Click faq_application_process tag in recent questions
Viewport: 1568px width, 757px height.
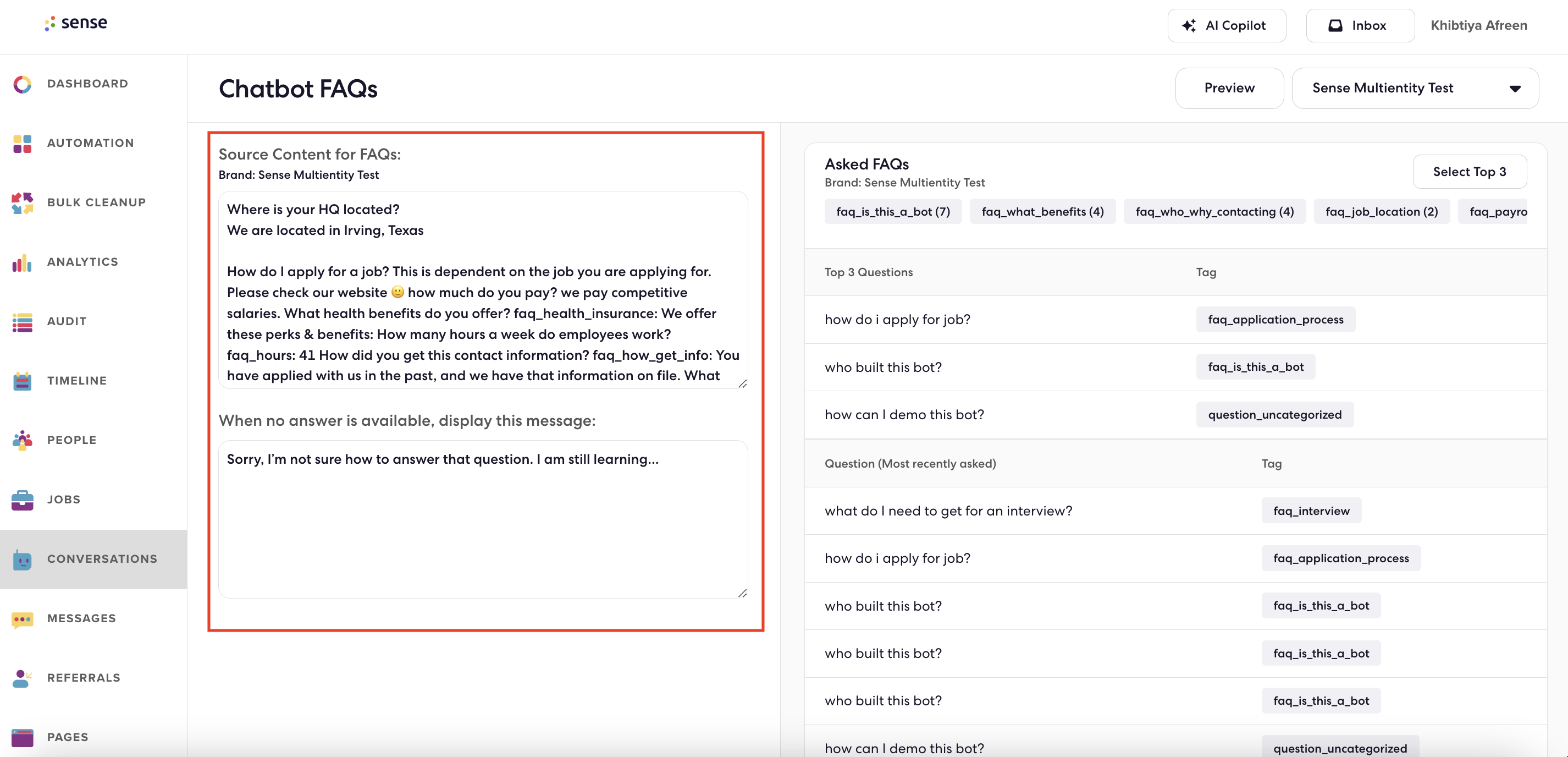1341,558
